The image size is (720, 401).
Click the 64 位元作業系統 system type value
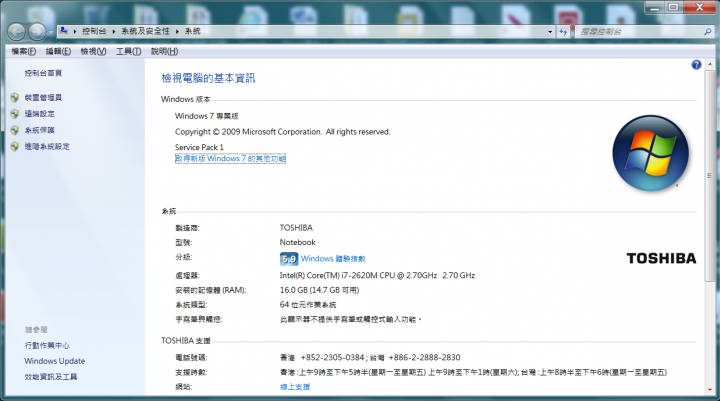click(308, 305)
